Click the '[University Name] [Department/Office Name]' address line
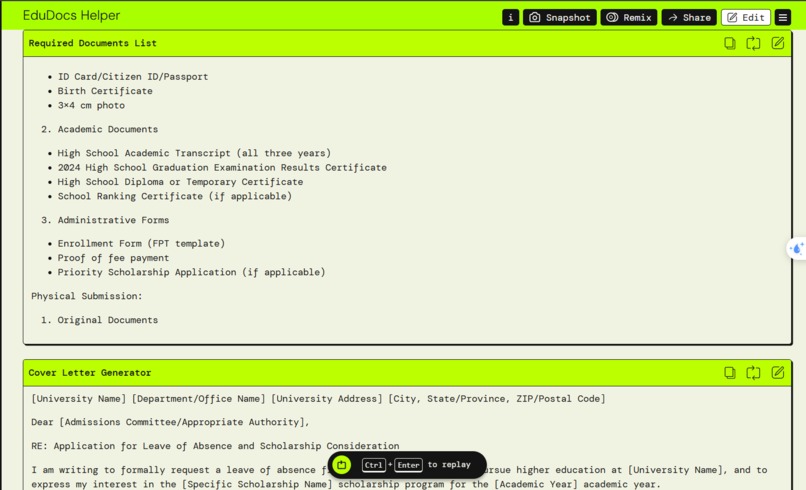Viewport: 806px width, 490px height. [318, 399]
